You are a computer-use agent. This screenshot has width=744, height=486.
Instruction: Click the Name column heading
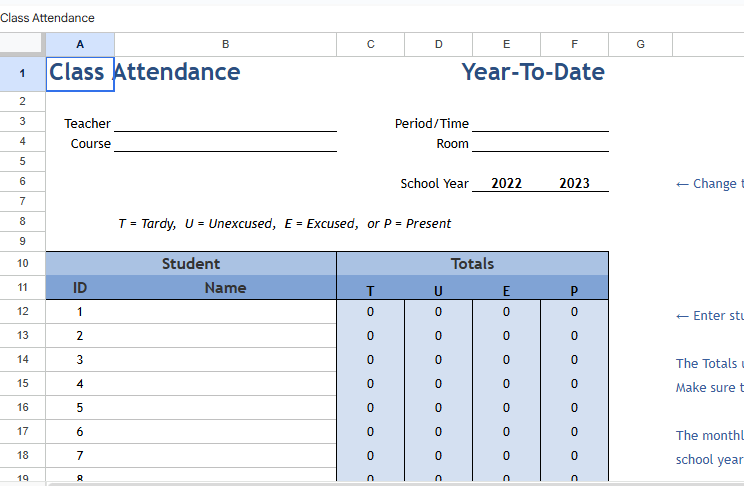225,288
